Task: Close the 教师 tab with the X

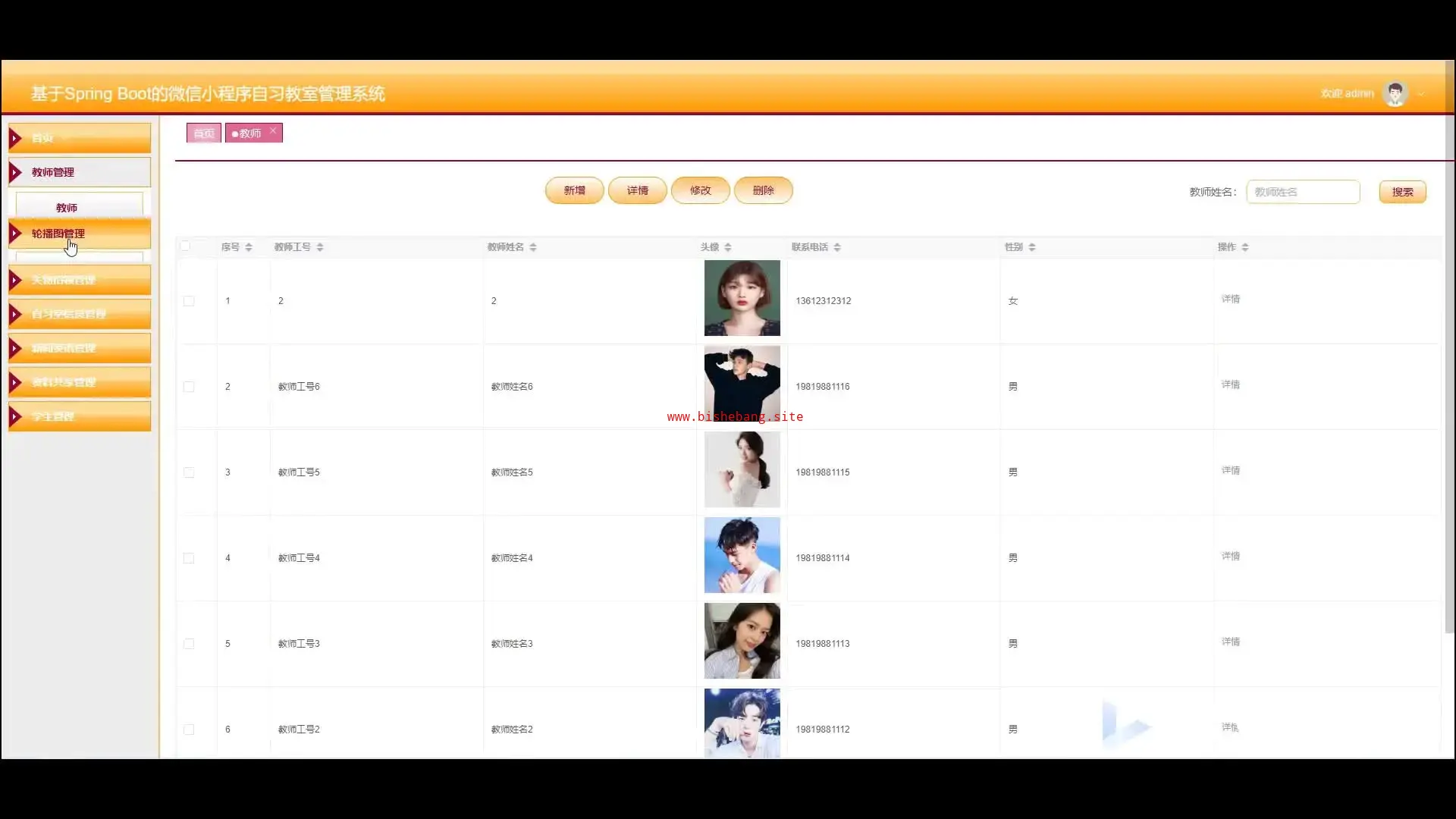Action: [x=273, y=130]
